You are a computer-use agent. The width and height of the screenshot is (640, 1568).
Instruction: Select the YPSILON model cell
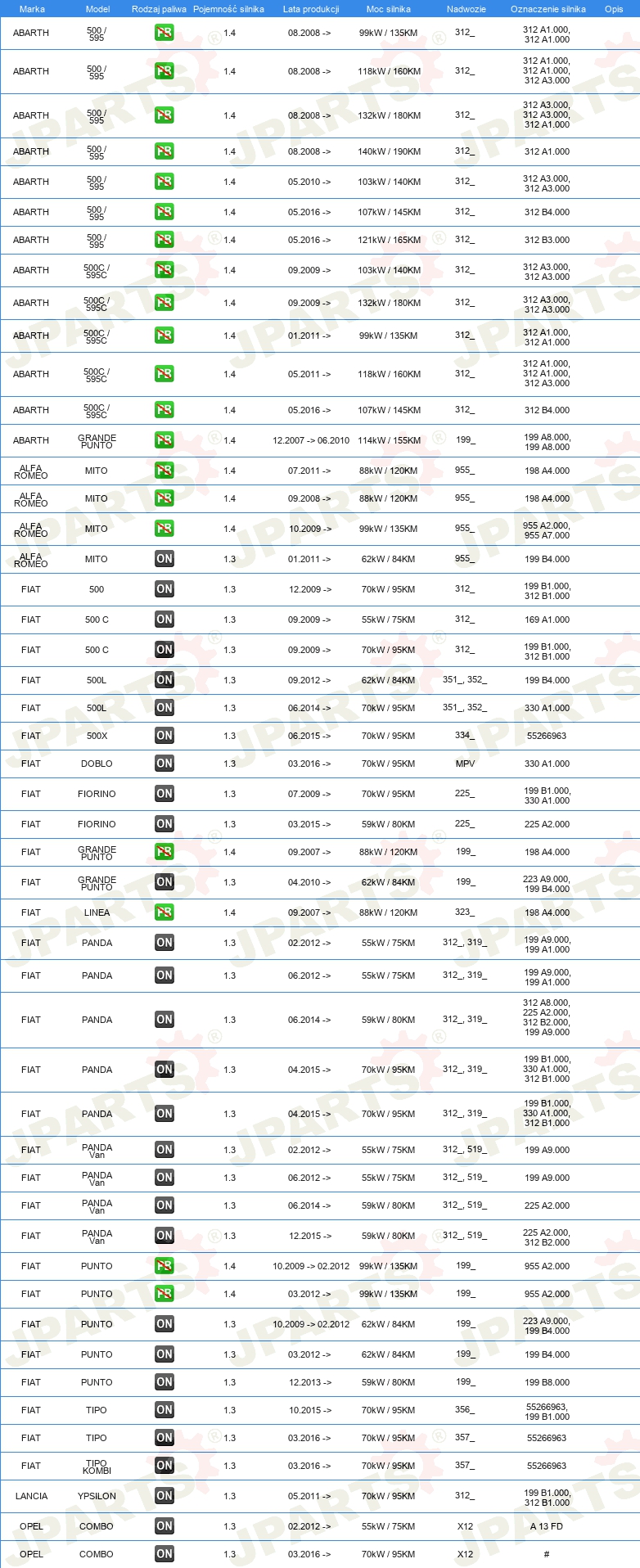[97, 1496]
